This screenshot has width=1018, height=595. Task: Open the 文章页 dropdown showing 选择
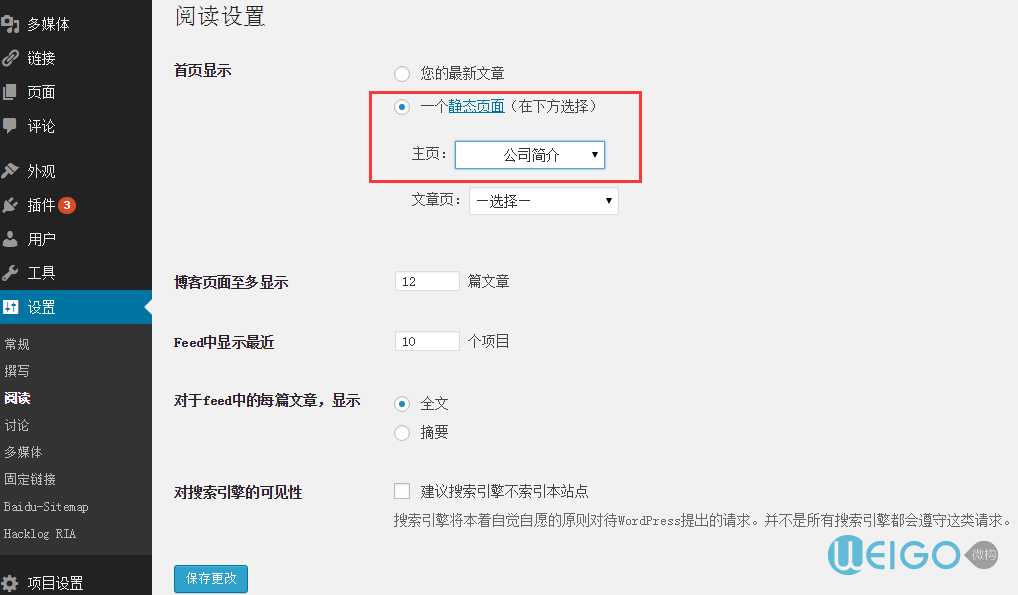tap(544, 201)
